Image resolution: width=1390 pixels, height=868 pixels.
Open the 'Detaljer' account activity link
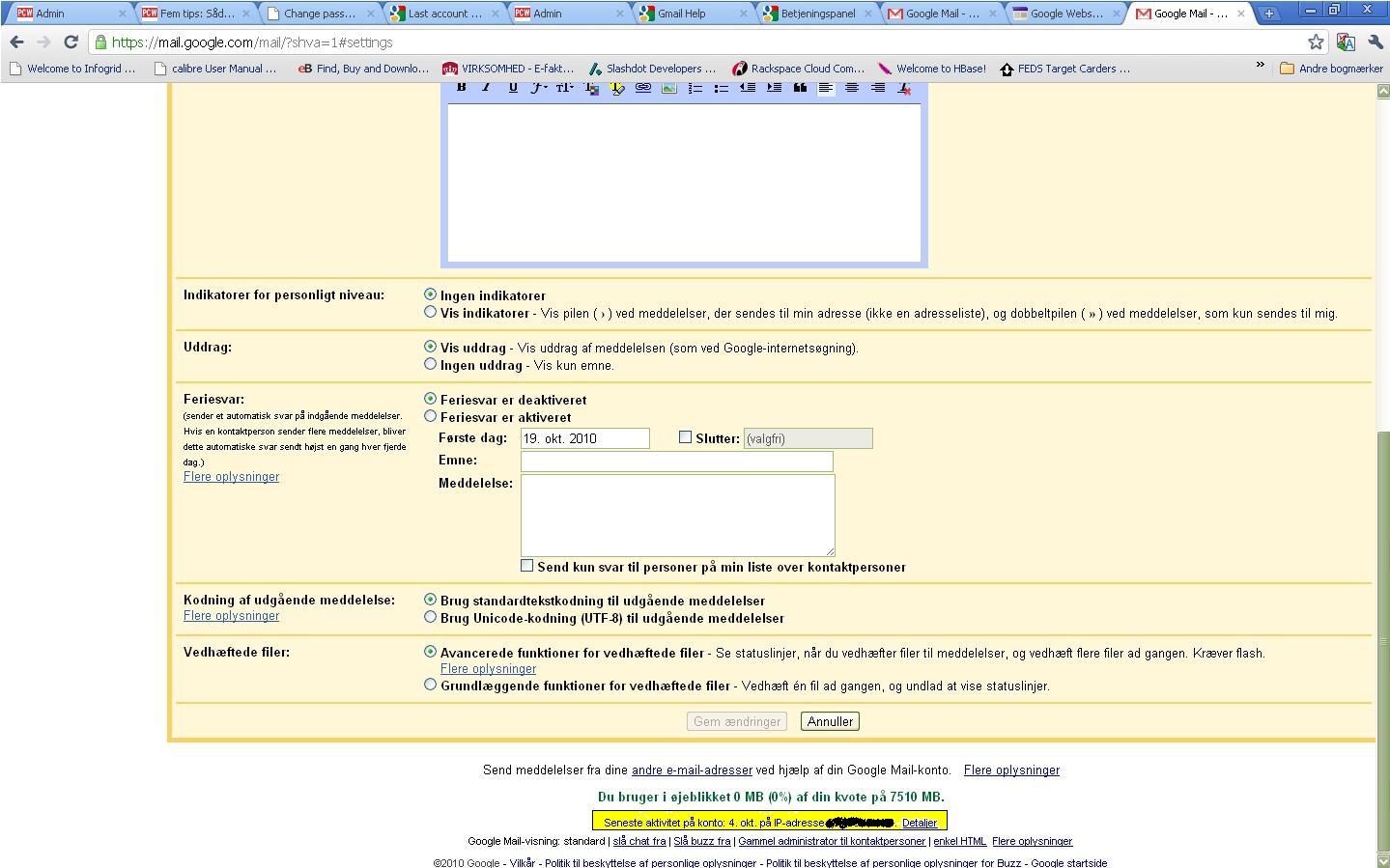[920, 823]
